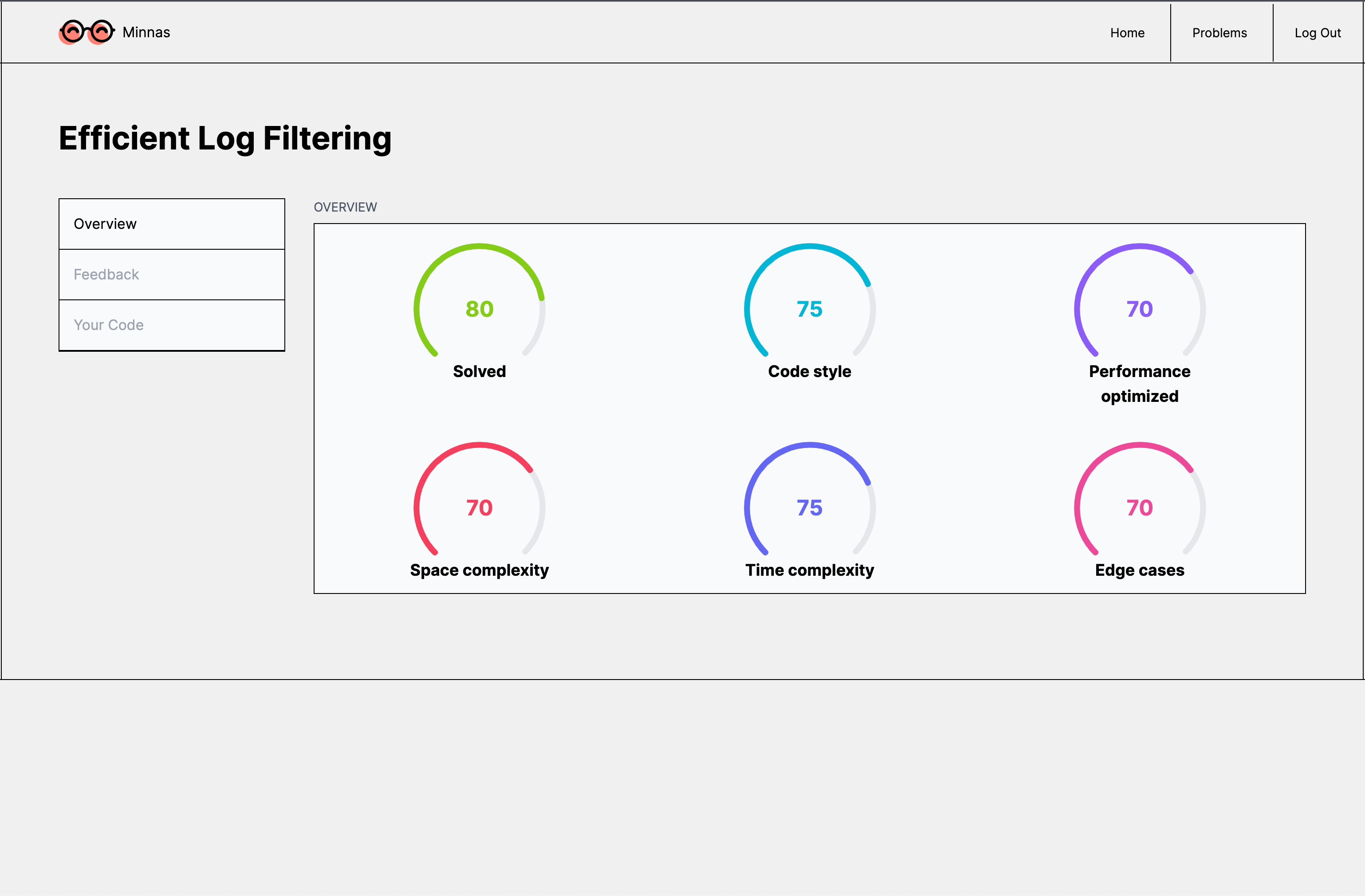Click the Performance optimized label

click(1140, 384)
